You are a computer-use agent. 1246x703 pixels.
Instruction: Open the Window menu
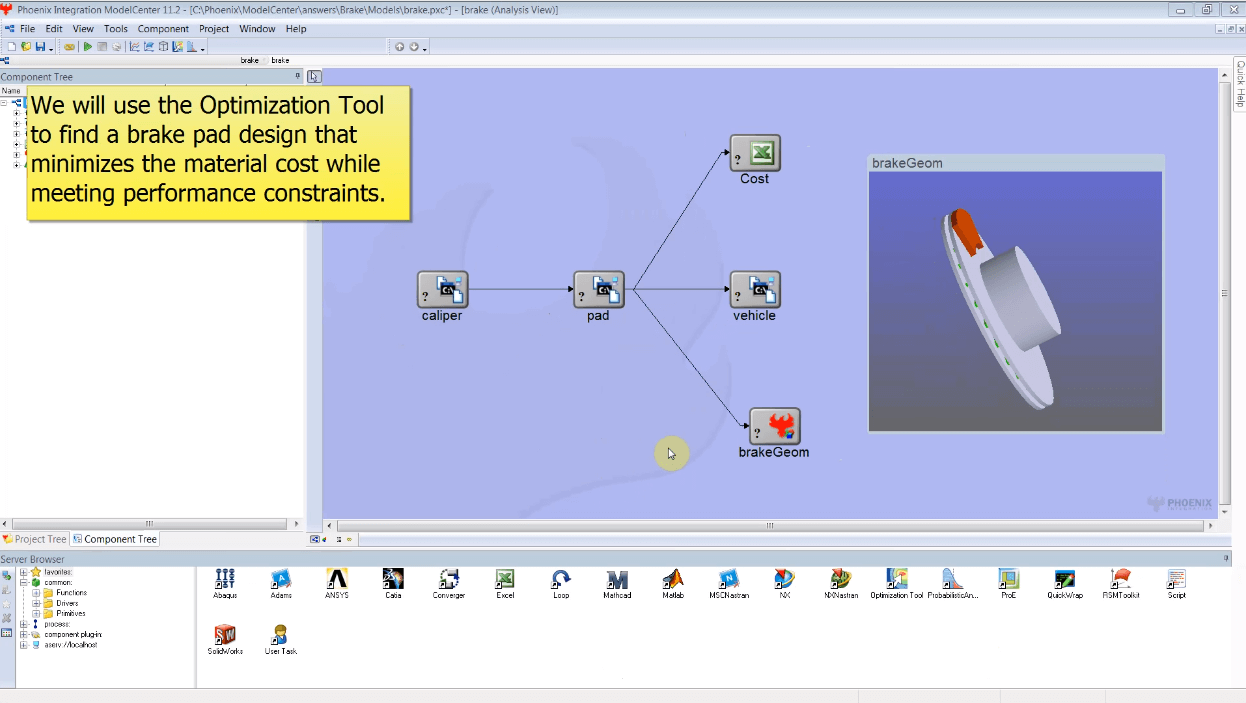tap(257, 29)
